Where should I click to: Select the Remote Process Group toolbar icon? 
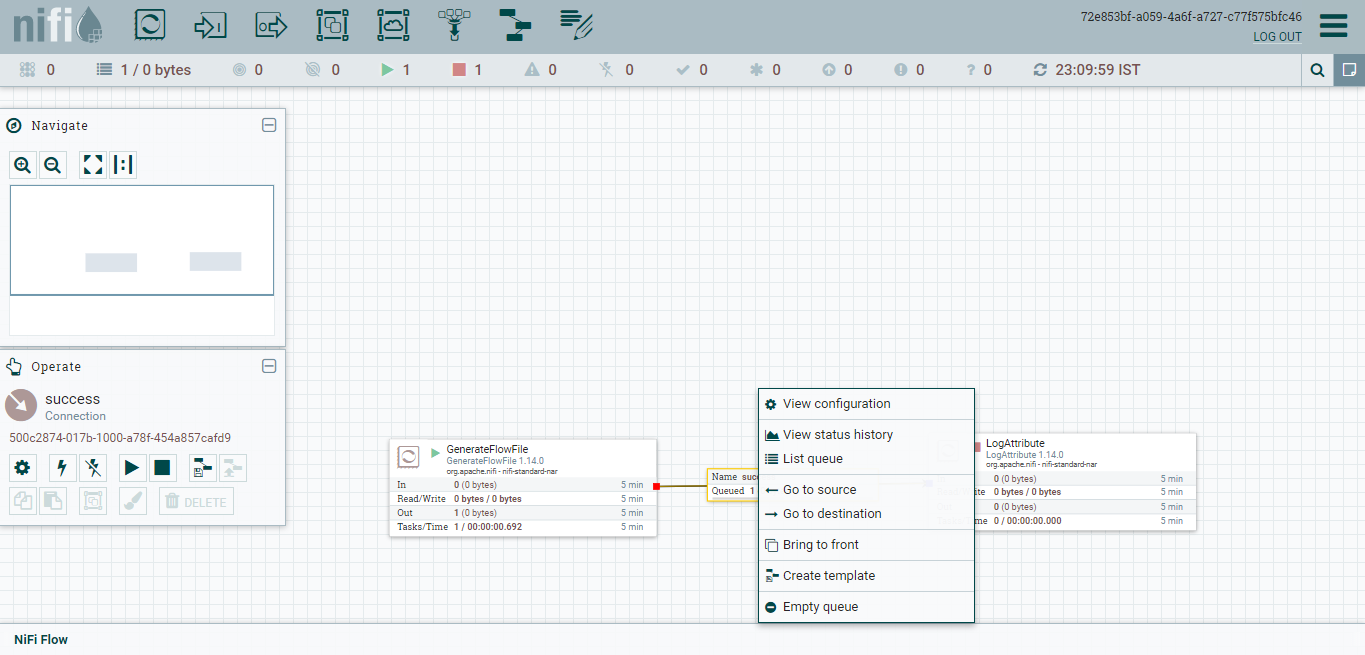pos(393,25)
